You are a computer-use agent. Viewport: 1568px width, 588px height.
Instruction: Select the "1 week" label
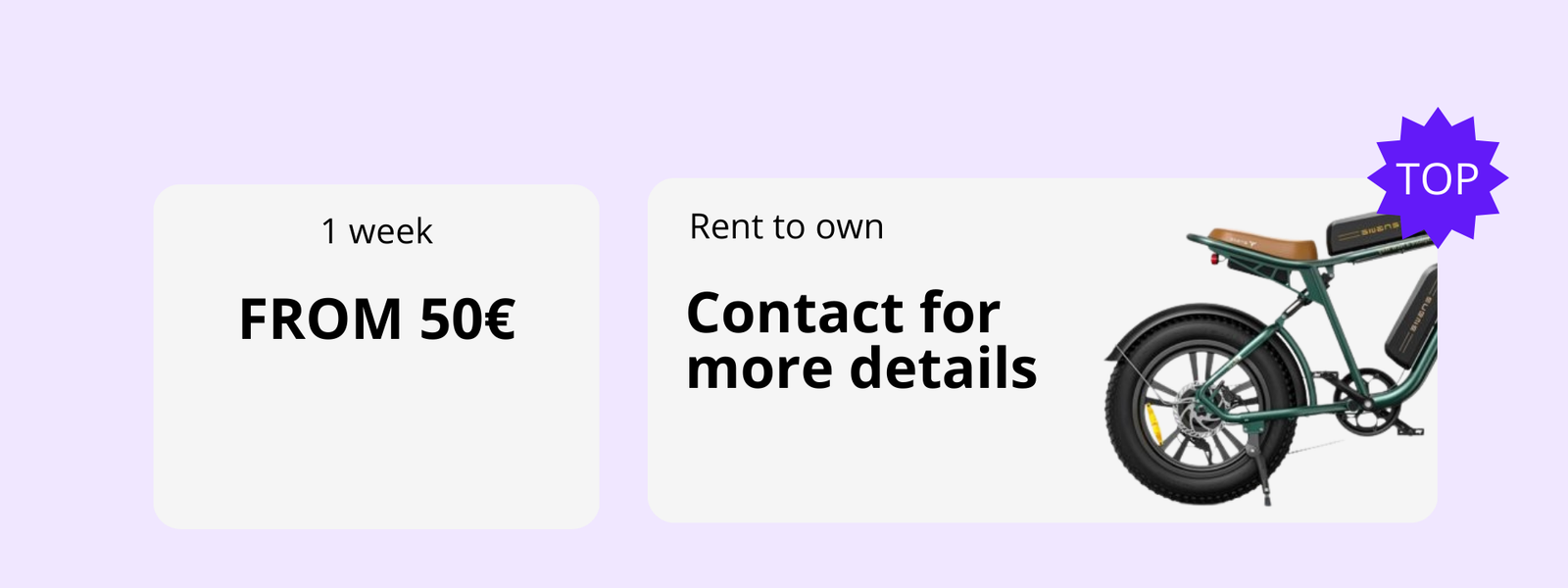[376, 231]
